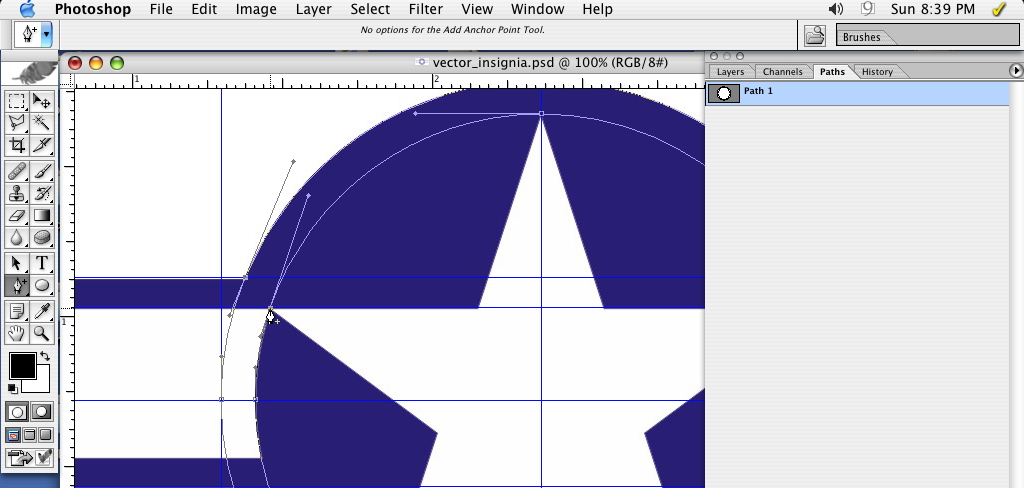Viewport: 1024px width, 488px height.
Task: Switch to the Channels tab
Action: pyautogui.click(x=782, y=72)
